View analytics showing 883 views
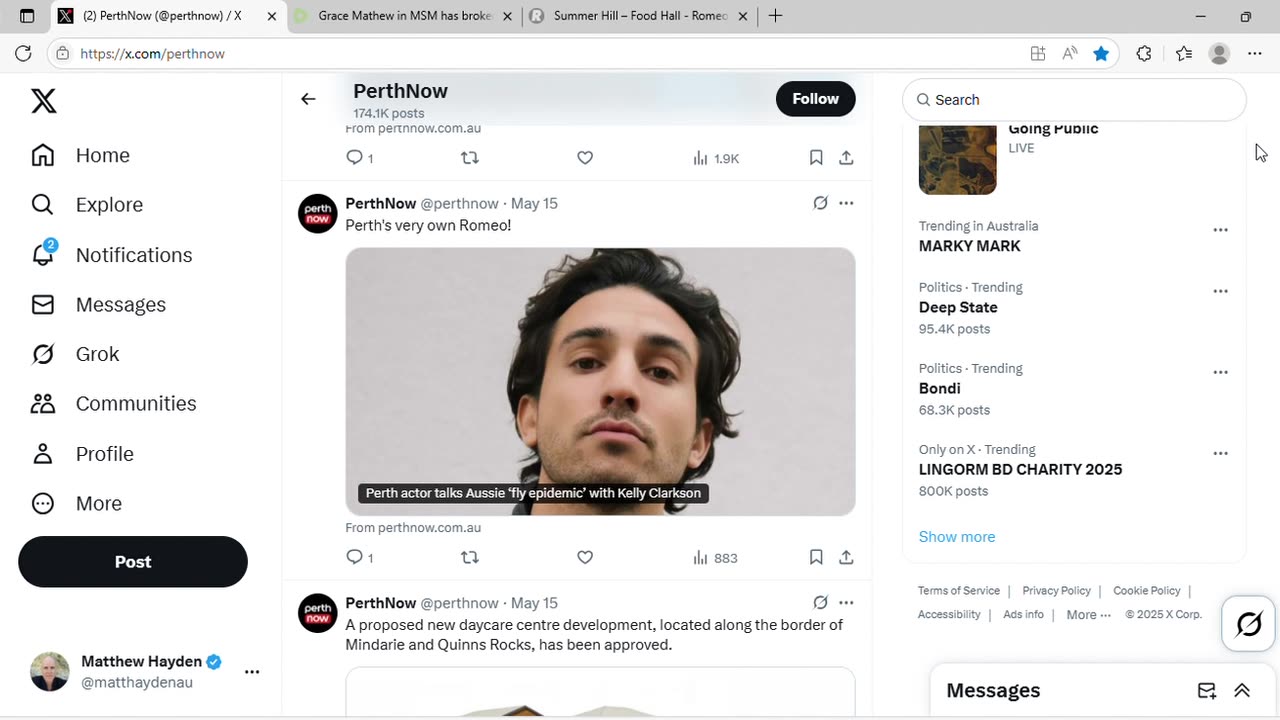 click(715, 558)
